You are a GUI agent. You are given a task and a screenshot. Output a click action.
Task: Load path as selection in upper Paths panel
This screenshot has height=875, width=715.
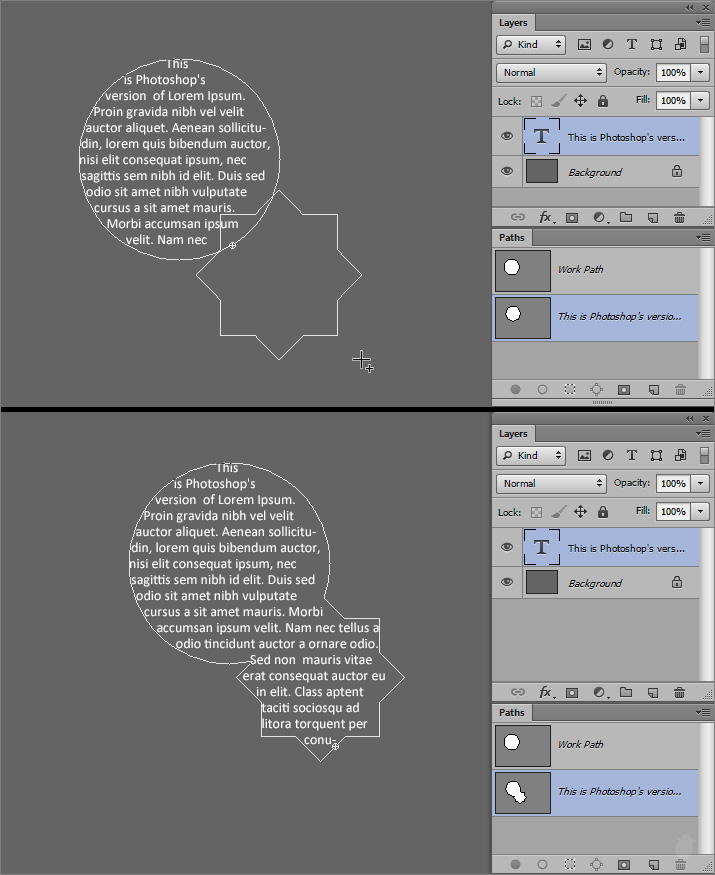click(x=569, y=389)
